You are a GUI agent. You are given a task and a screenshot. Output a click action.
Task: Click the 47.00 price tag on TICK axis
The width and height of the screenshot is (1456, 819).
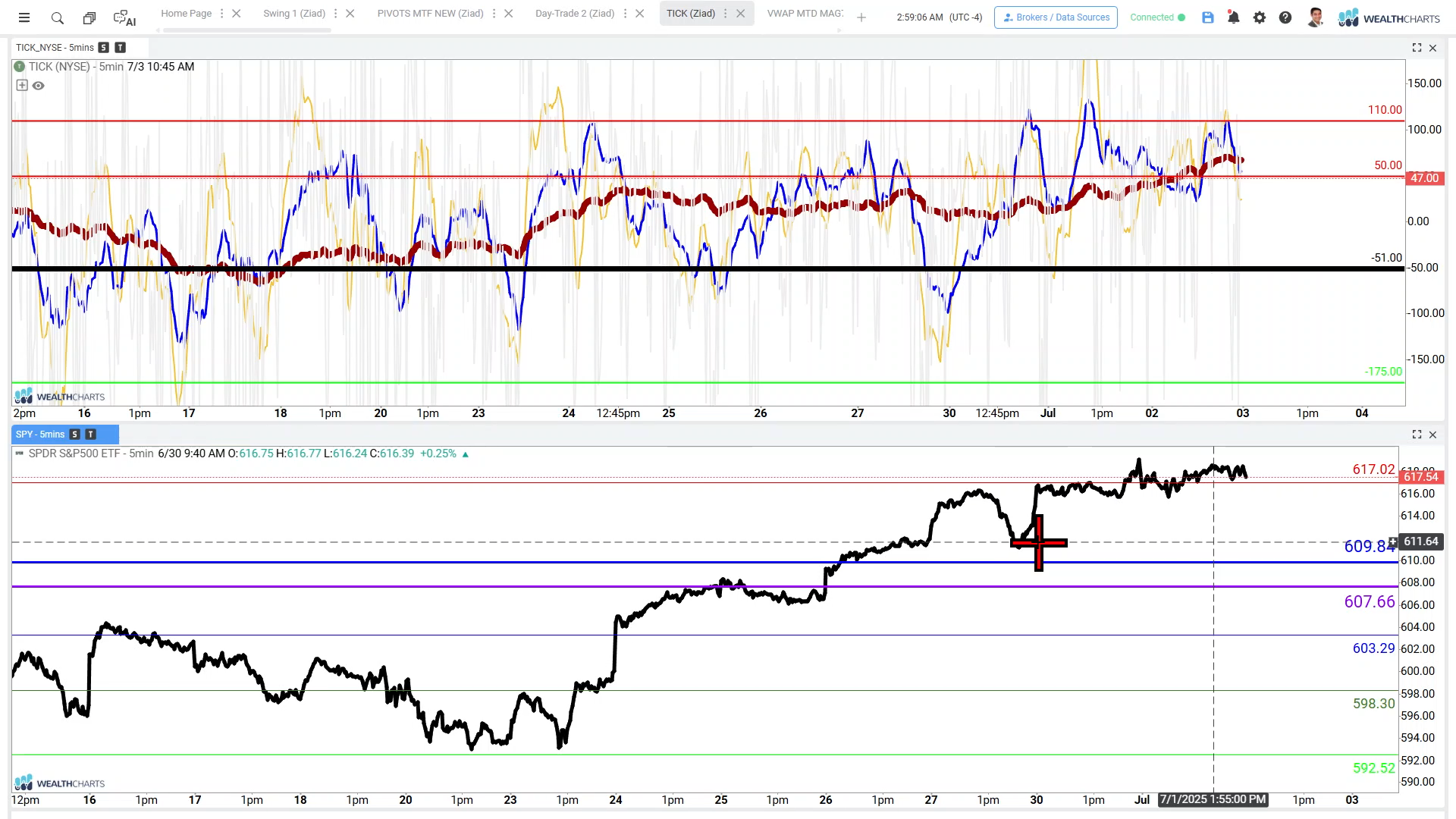click(x=1424, y=178)
